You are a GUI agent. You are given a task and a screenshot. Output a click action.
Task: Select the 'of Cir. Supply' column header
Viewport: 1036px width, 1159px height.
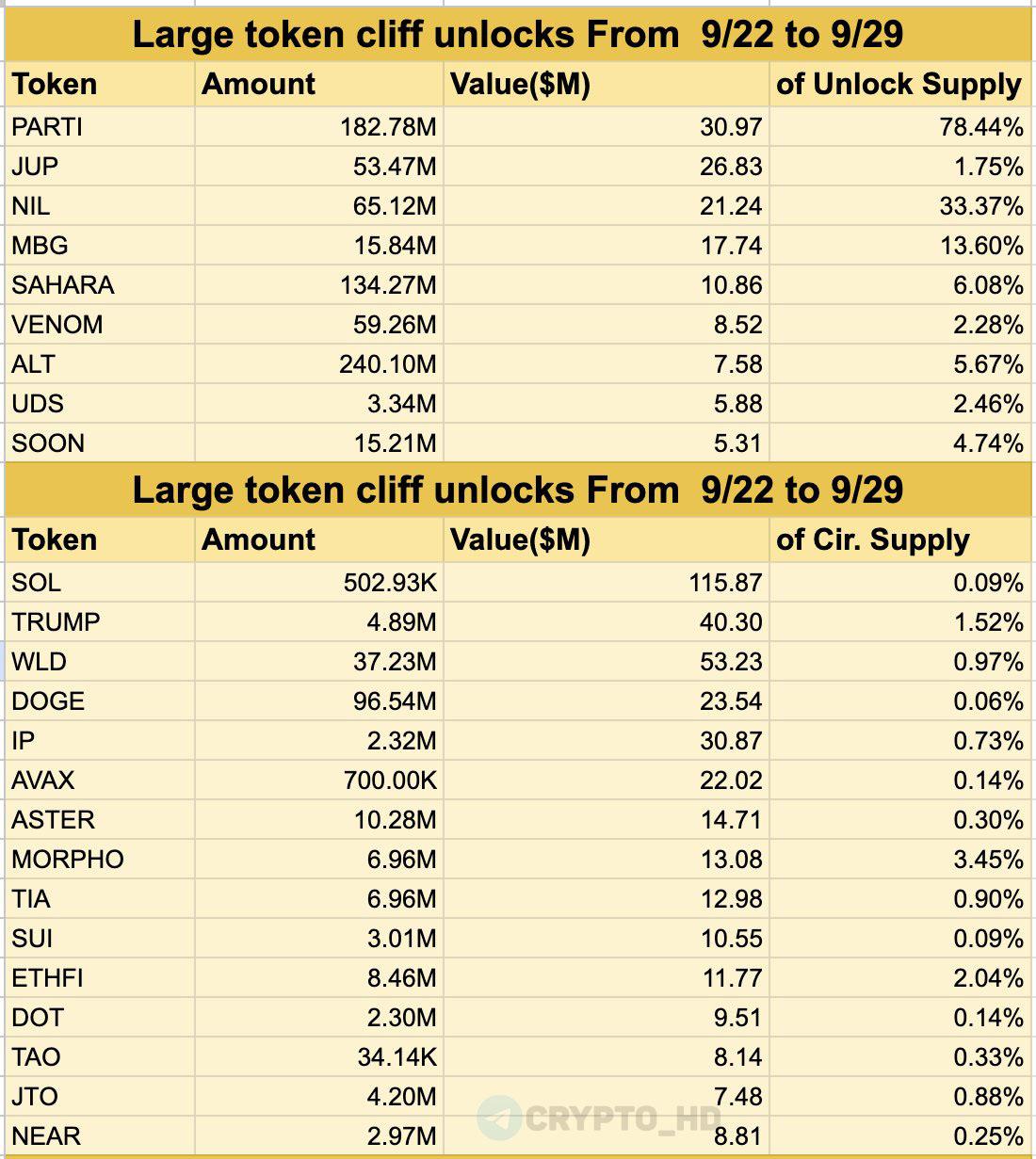pos(899,539)
